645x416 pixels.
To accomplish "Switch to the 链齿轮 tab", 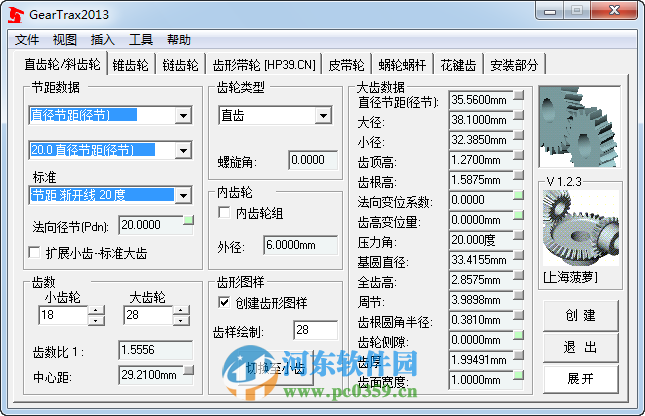I will click(x=180, y=65).
